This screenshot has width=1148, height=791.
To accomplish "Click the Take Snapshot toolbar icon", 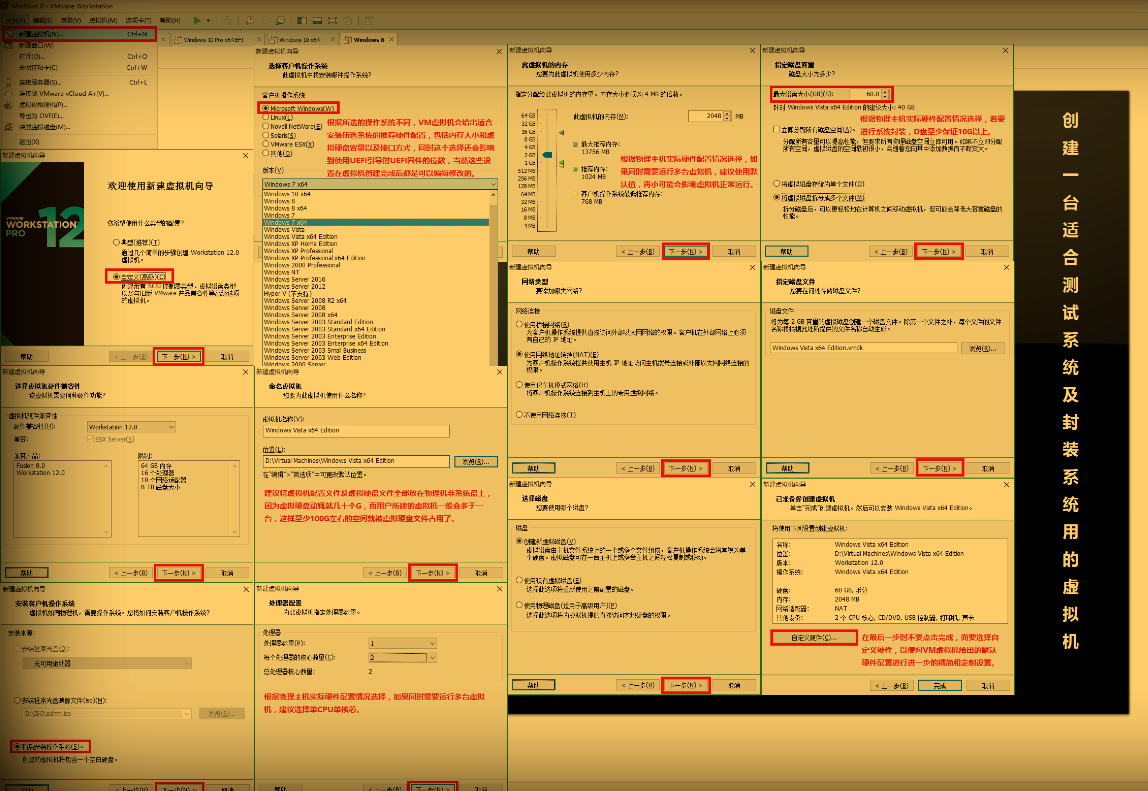I will pos(249,20).
